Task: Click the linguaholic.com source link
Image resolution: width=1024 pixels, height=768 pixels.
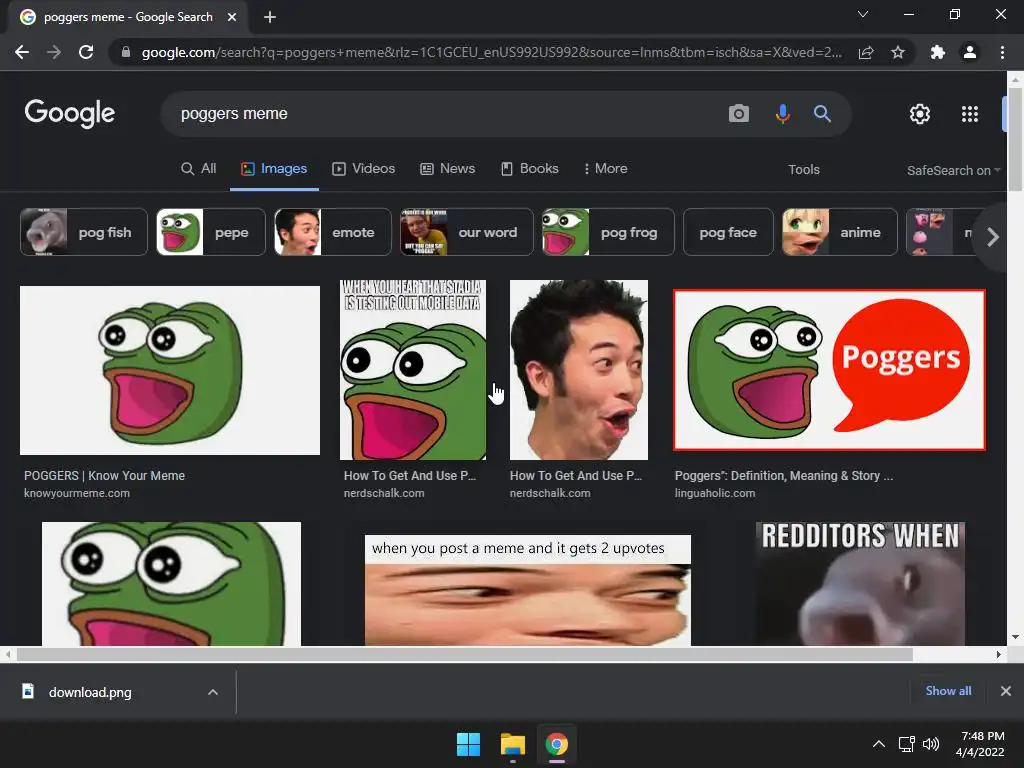Action: coord(715,493)
